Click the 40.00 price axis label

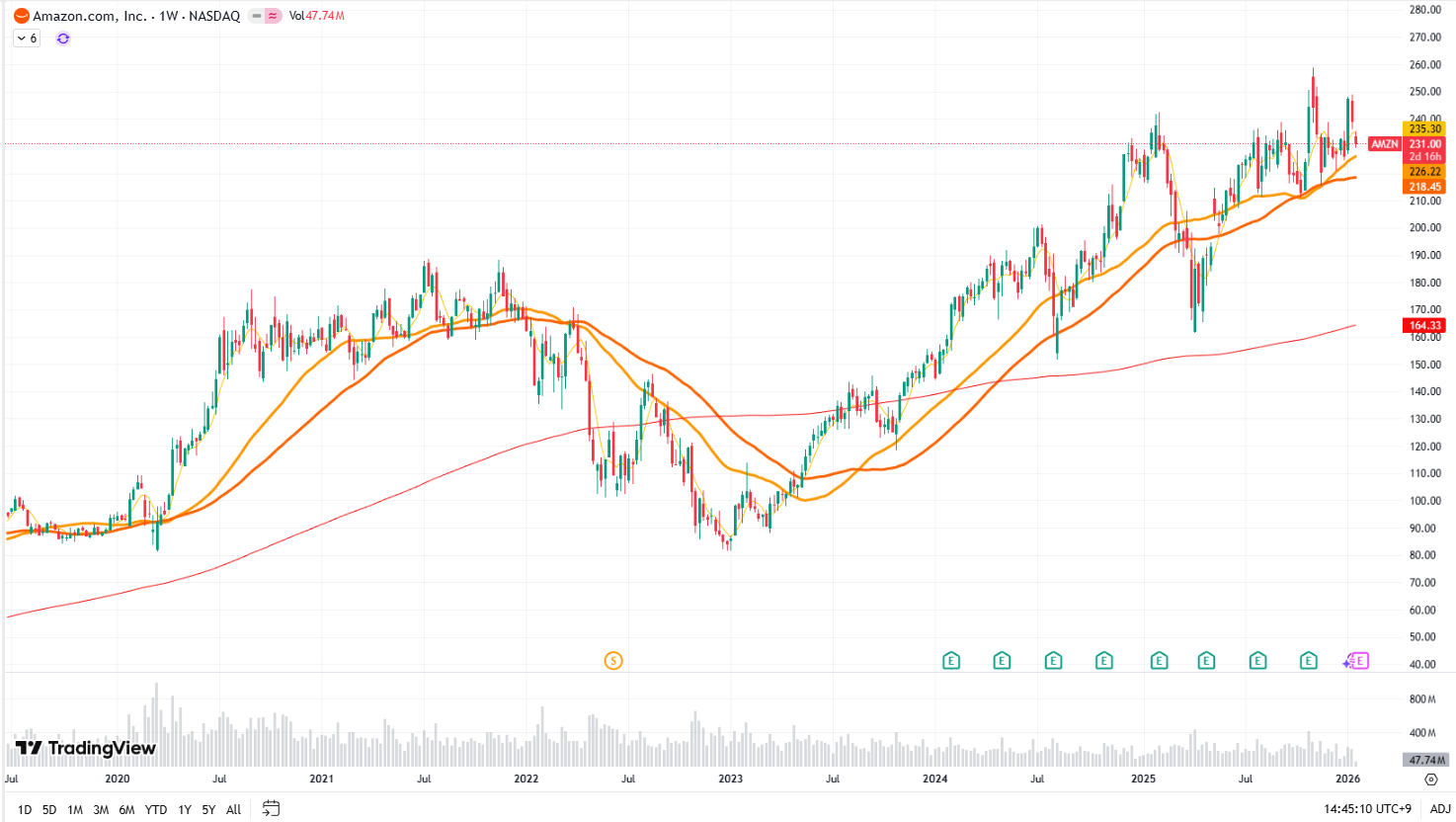point(1424,665)
